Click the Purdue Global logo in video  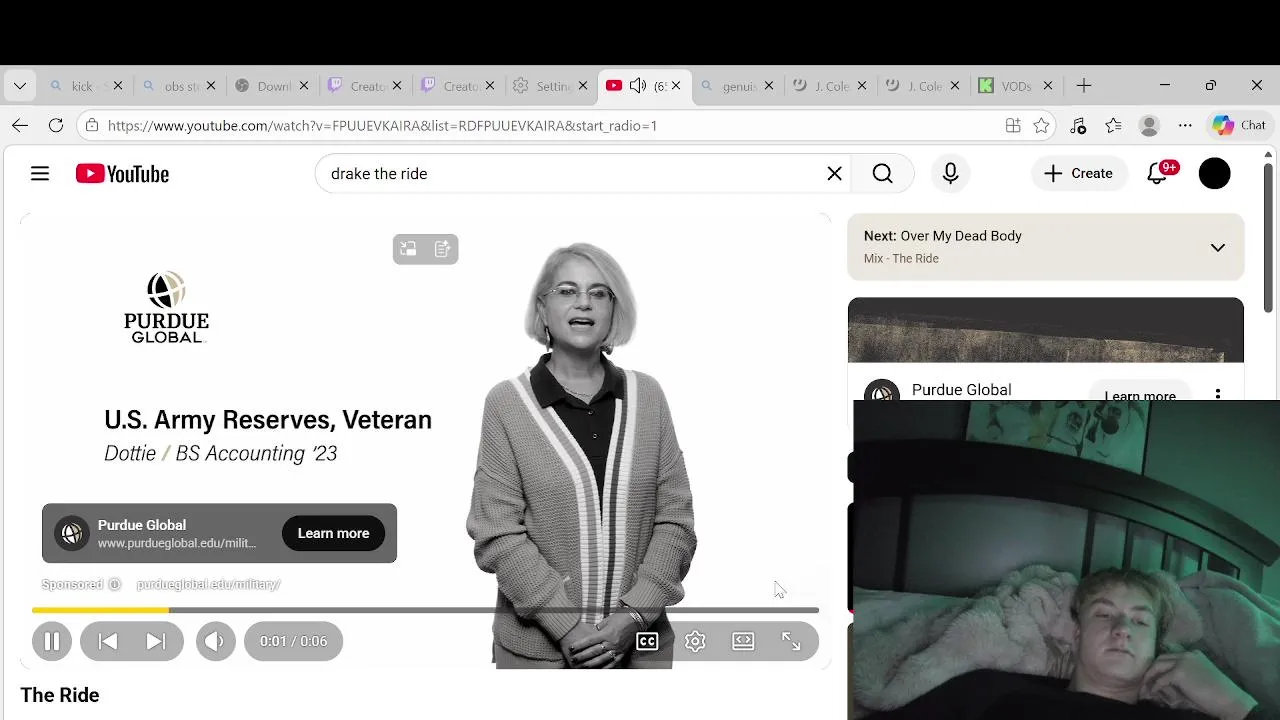tap(166, 308)
